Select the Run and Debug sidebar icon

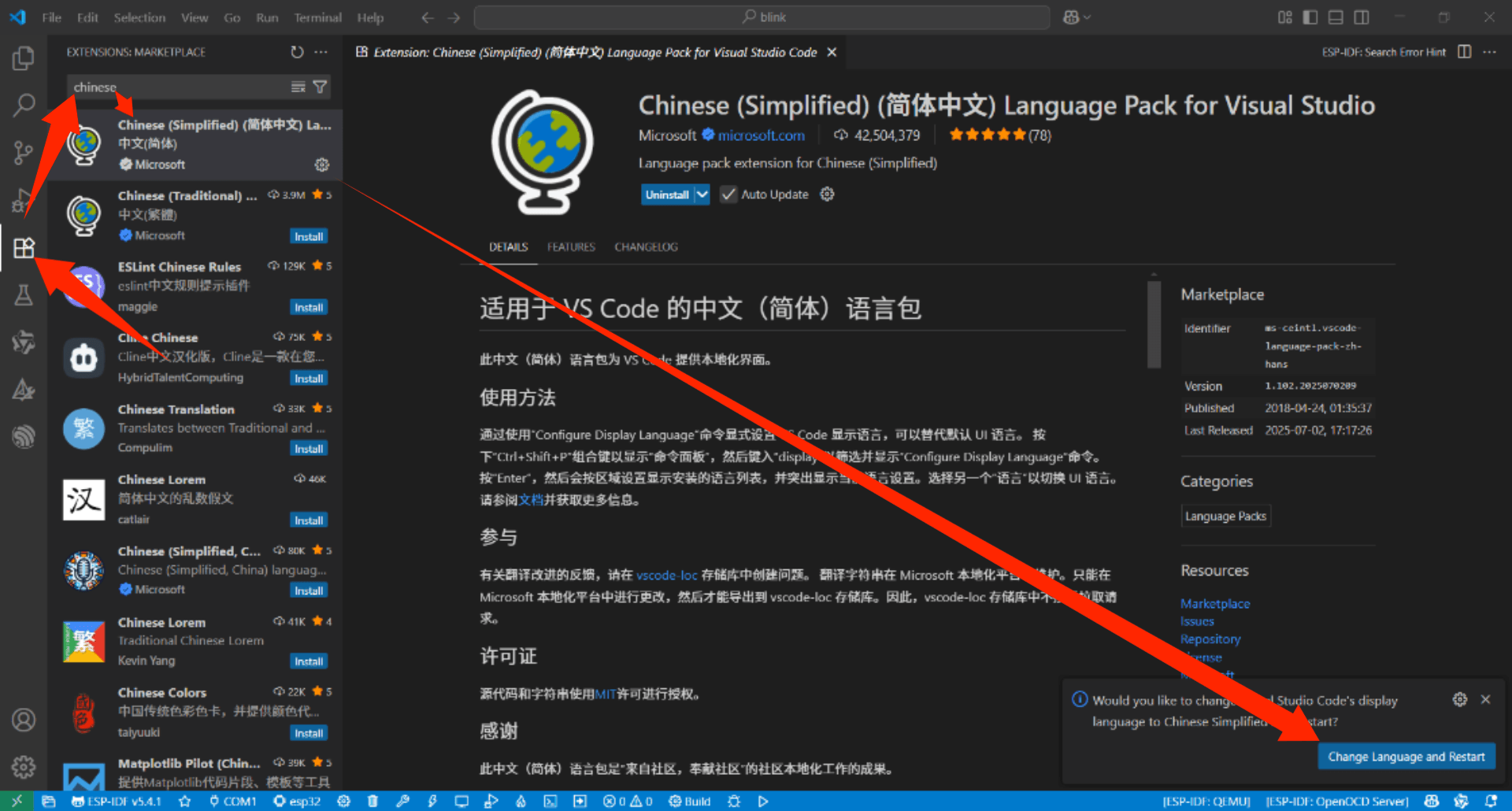(24, 199)
